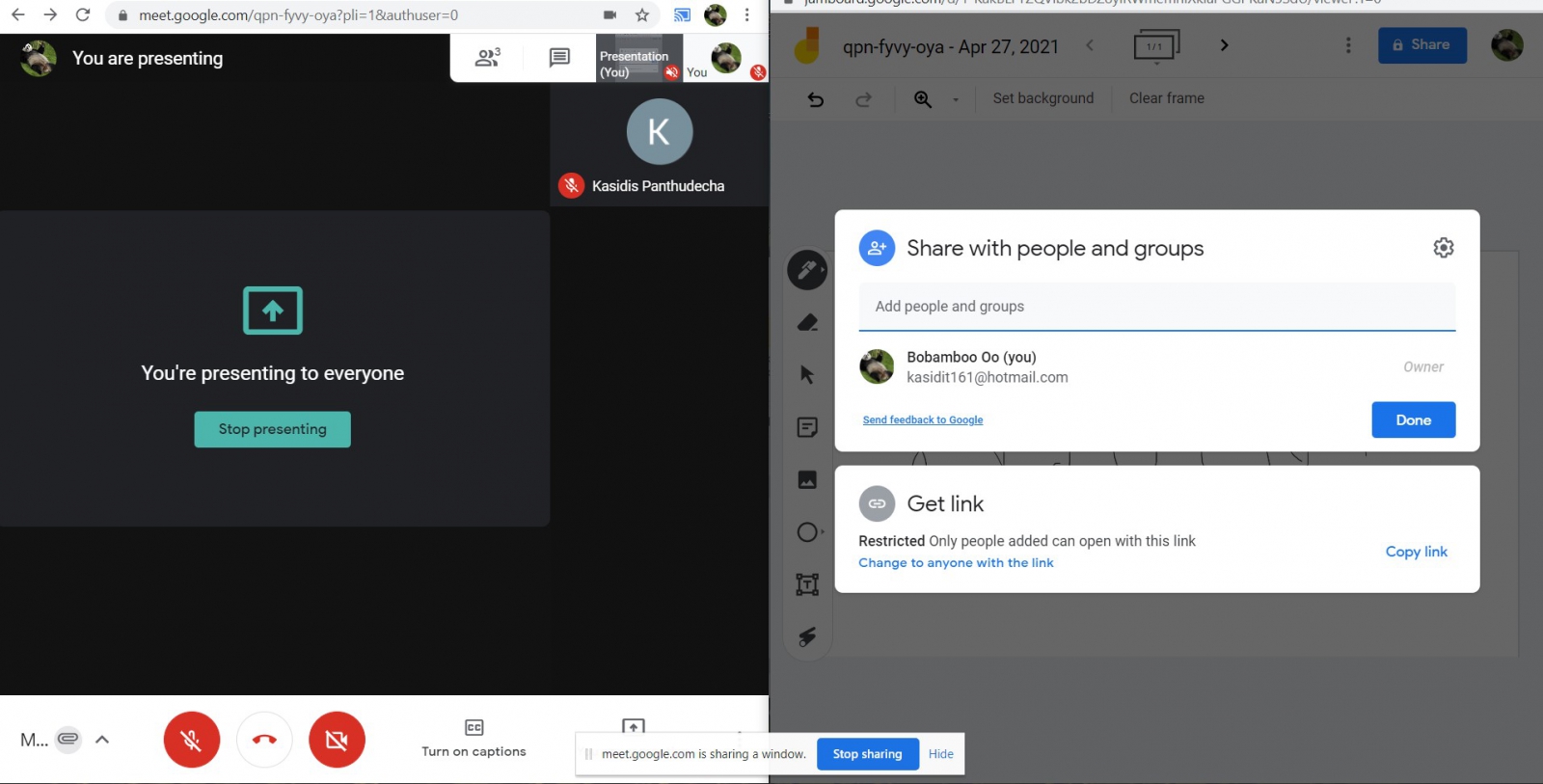1543x784 pixels.
Task: Click Stop sharing in the sharing bar
Action: click(x=867, y=754)
